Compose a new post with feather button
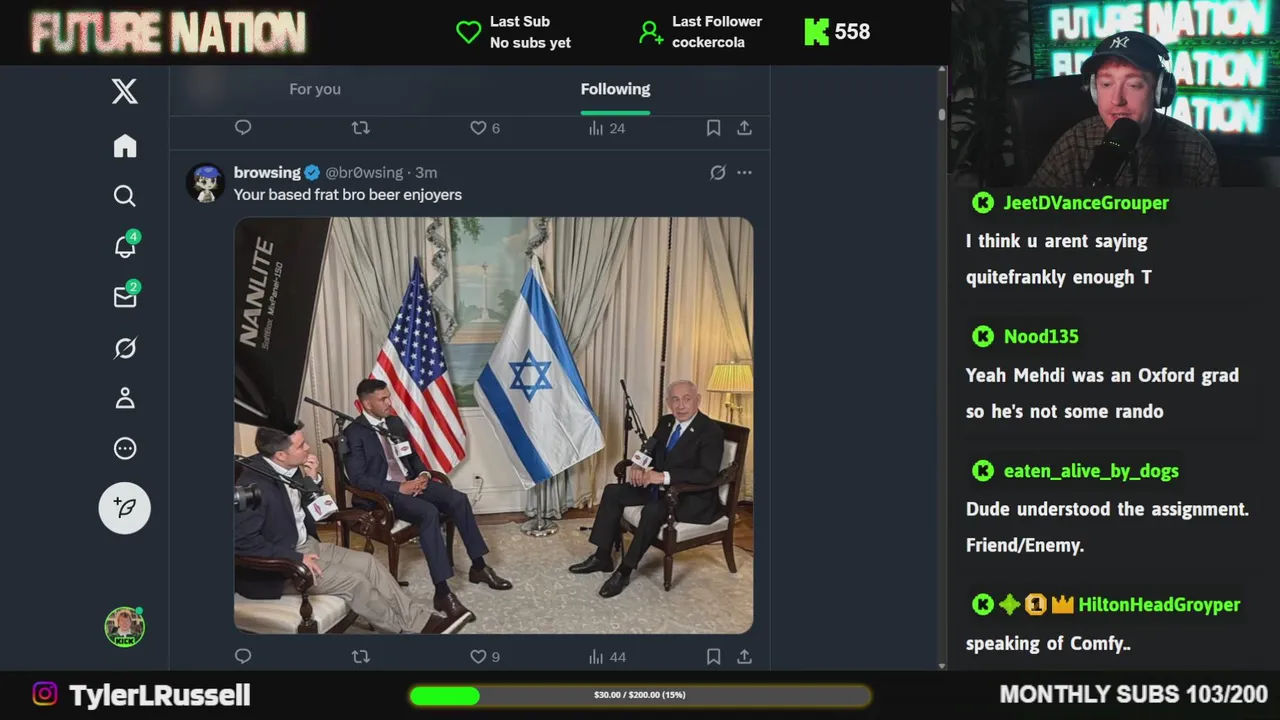 click(125, 508)
